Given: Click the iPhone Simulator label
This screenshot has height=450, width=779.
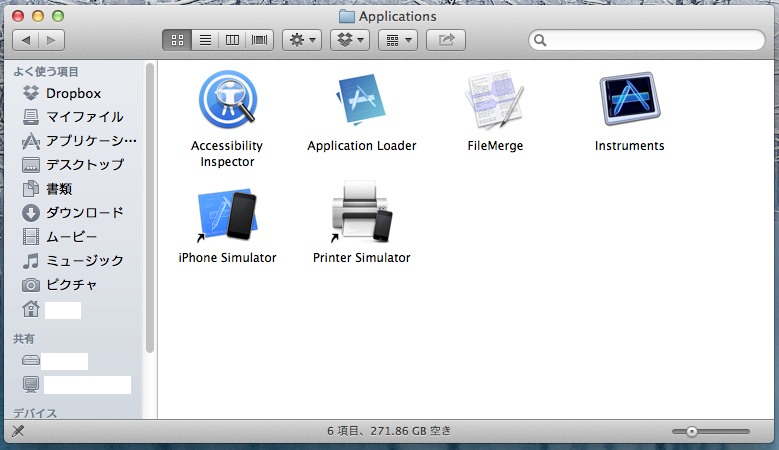Looking at the screenshot, I should point(227,257).
